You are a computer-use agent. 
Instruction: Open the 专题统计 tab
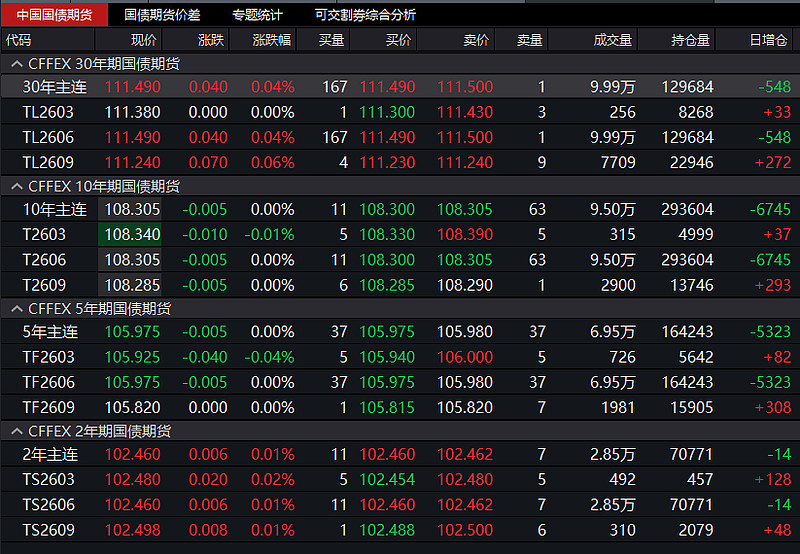(x=257, y=15)
